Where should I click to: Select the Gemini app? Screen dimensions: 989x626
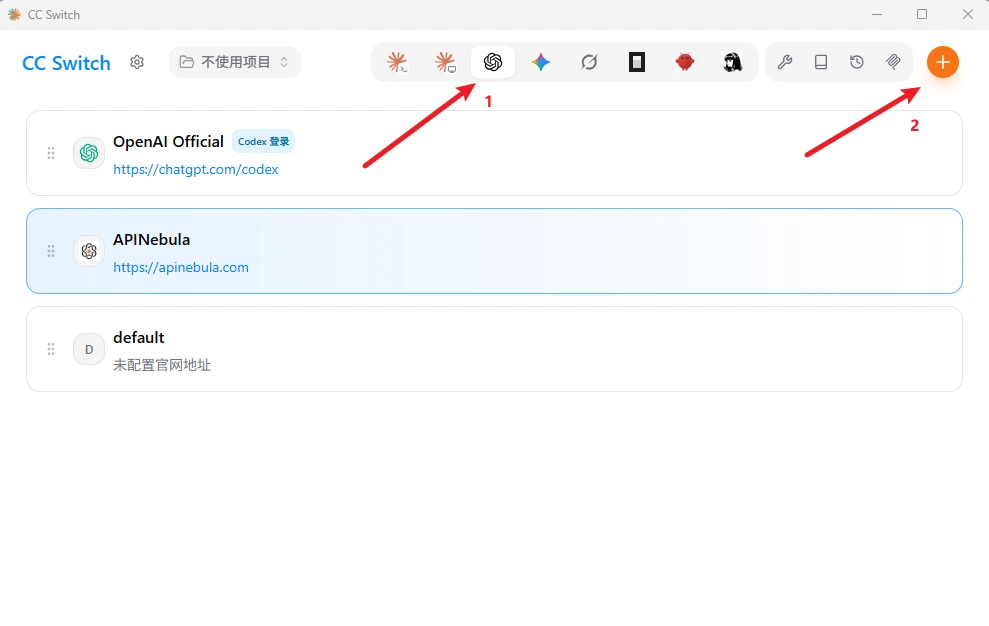541,62
